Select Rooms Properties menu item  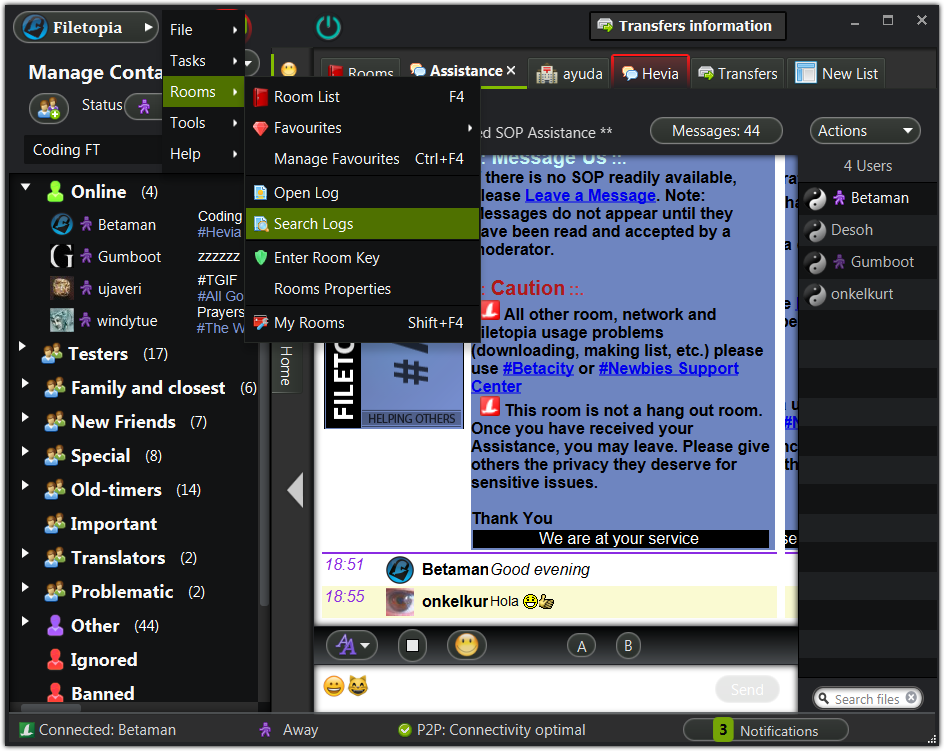[362, 289]
